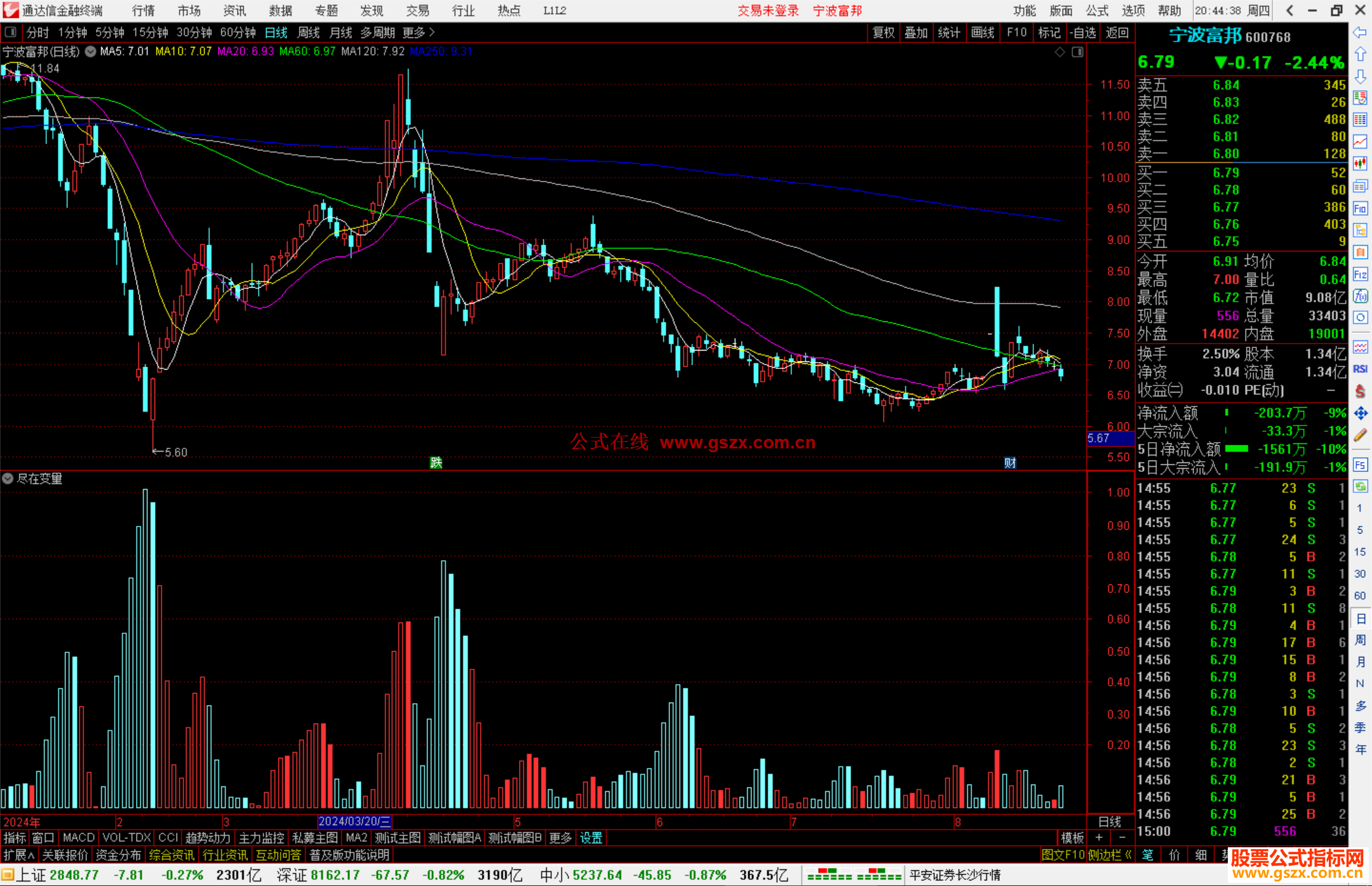Image resolution: width=1372 pixels, height=886 pixels.
Task: Open the 模板 template dropdown
Action: (1072, 838)
